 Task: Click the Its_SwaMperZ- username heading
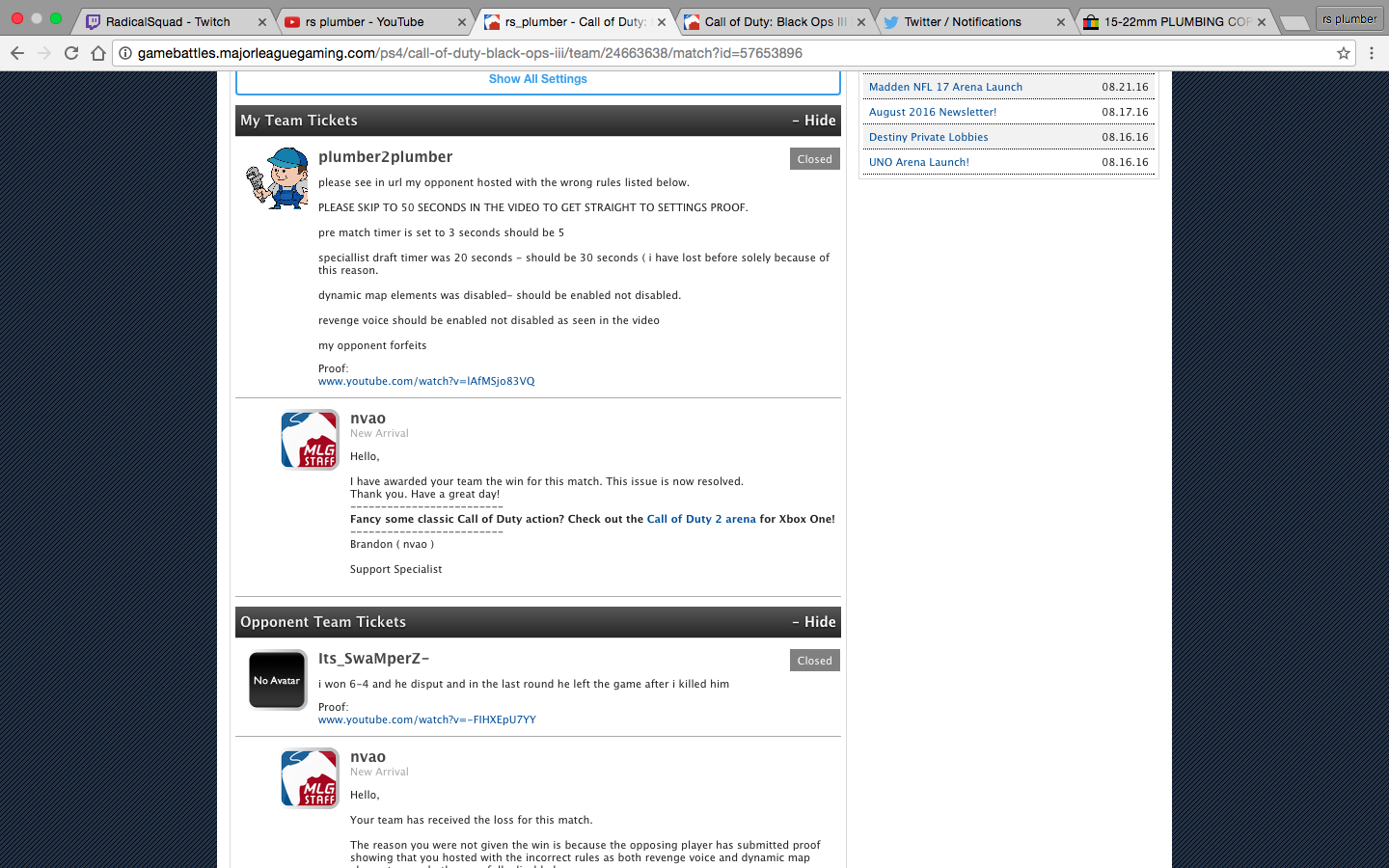(373, 659)
